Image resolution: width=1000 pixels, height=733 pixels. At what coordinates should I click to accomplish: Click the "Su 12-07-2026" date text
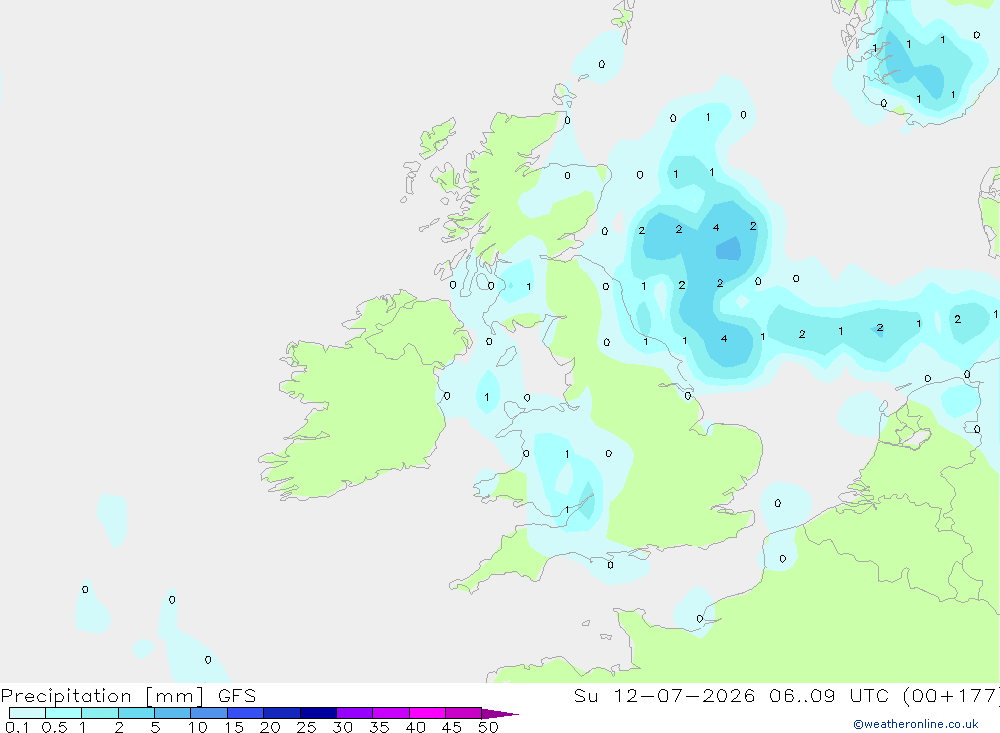pyautogui.click(x=665, y=695)
